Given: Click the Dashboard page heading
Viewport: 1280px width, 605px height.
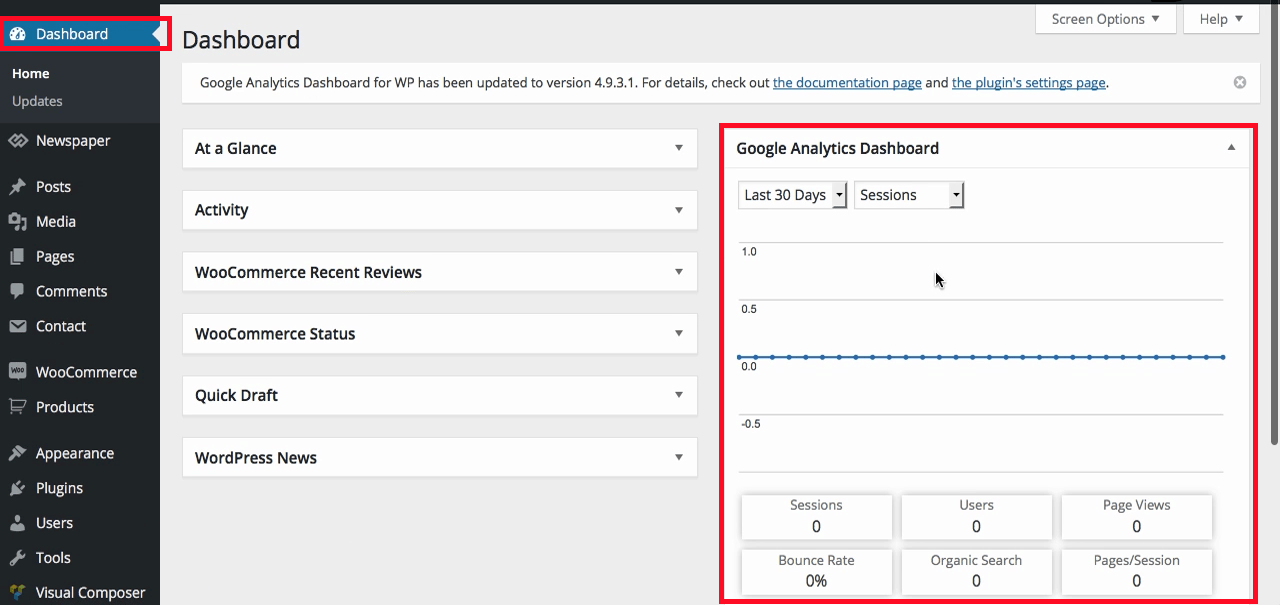Looking at the screenshot, I should coord(241,40).
